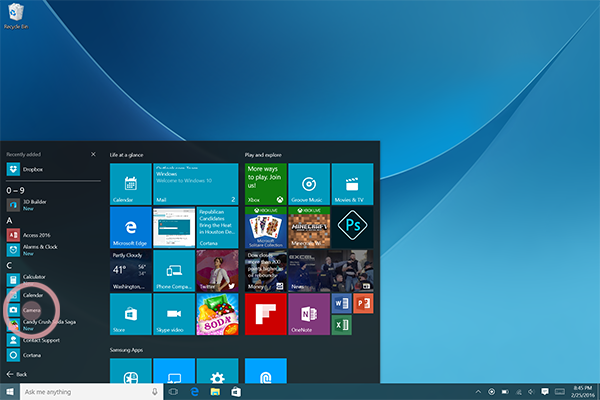Launch the Flipboard tile
Screen dimensions: 600x400
[x=266, y=314]
